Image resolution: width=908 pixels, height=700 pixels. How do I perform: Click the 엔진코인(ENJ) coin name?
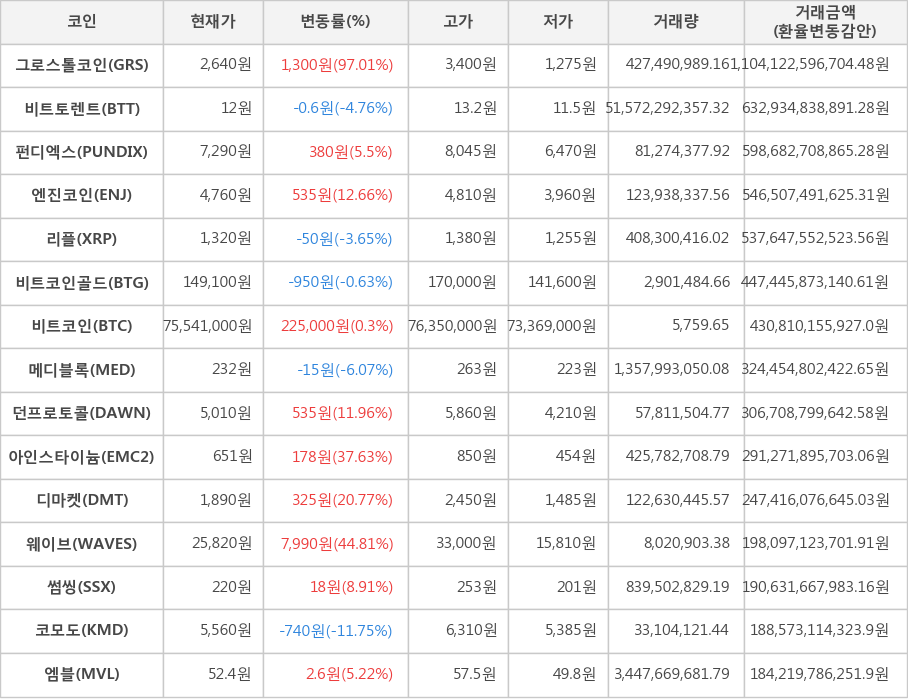tap(82, 195)
